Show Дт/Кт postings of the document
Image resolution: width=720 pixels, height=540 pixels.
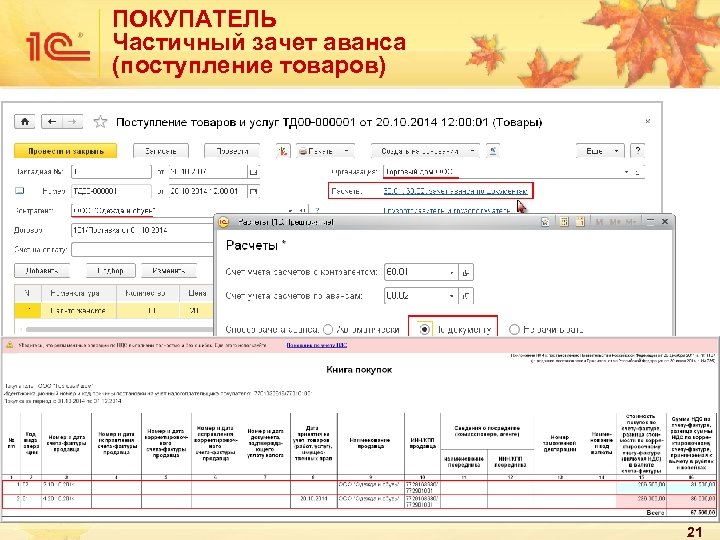pos(283,151)
